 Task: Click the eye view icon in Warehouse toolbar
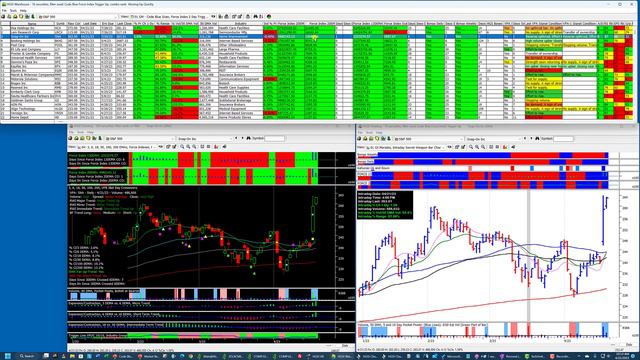pyautogui.click(x=213, y=16)
